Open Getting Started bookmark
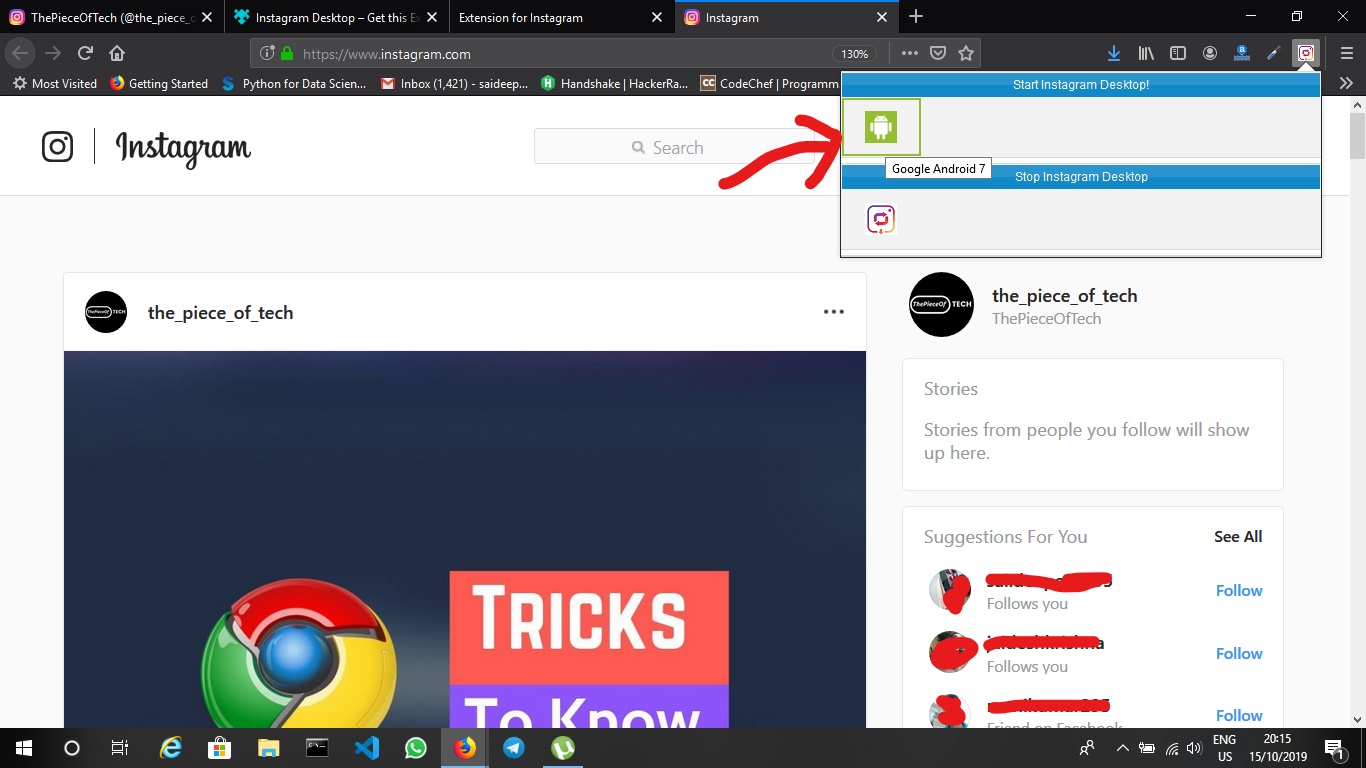This screenshot has width=1366, height=768. pos(159,84)
